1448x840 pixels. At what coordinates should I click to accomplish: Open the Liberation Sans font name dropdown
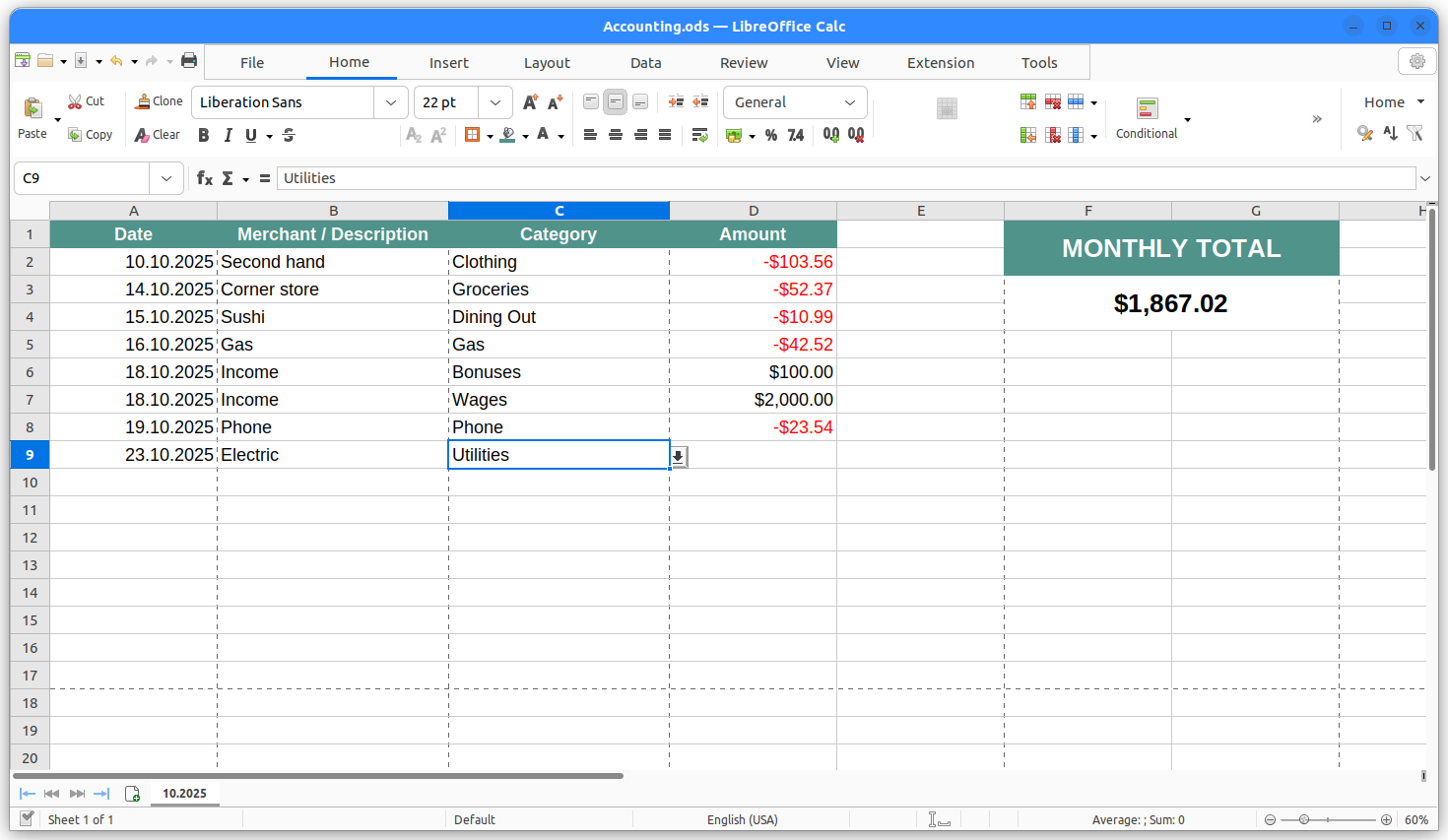click(390, 102)
